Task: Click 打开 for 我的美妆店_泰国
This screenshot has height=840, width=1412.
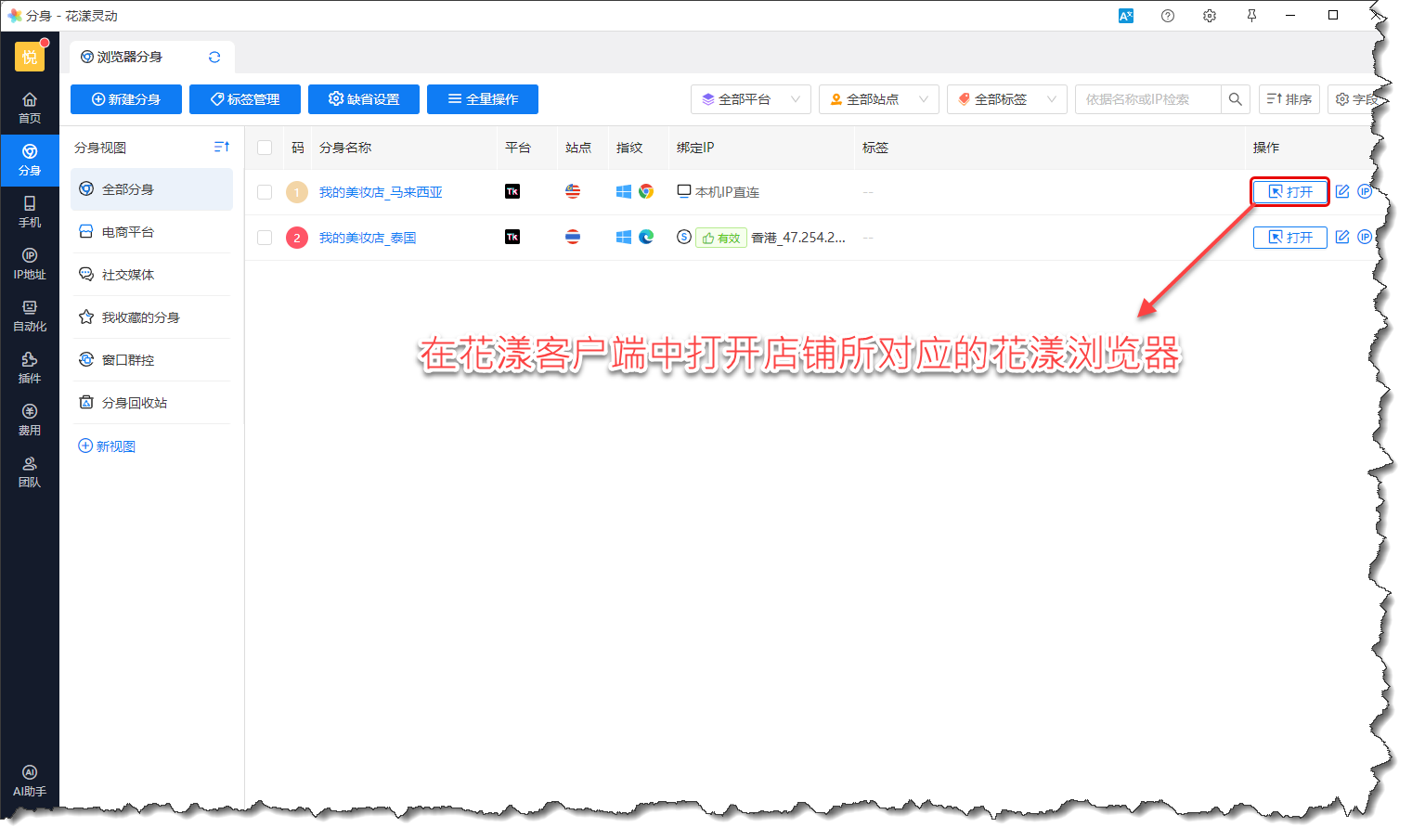Action: (x=1290, y=237)
